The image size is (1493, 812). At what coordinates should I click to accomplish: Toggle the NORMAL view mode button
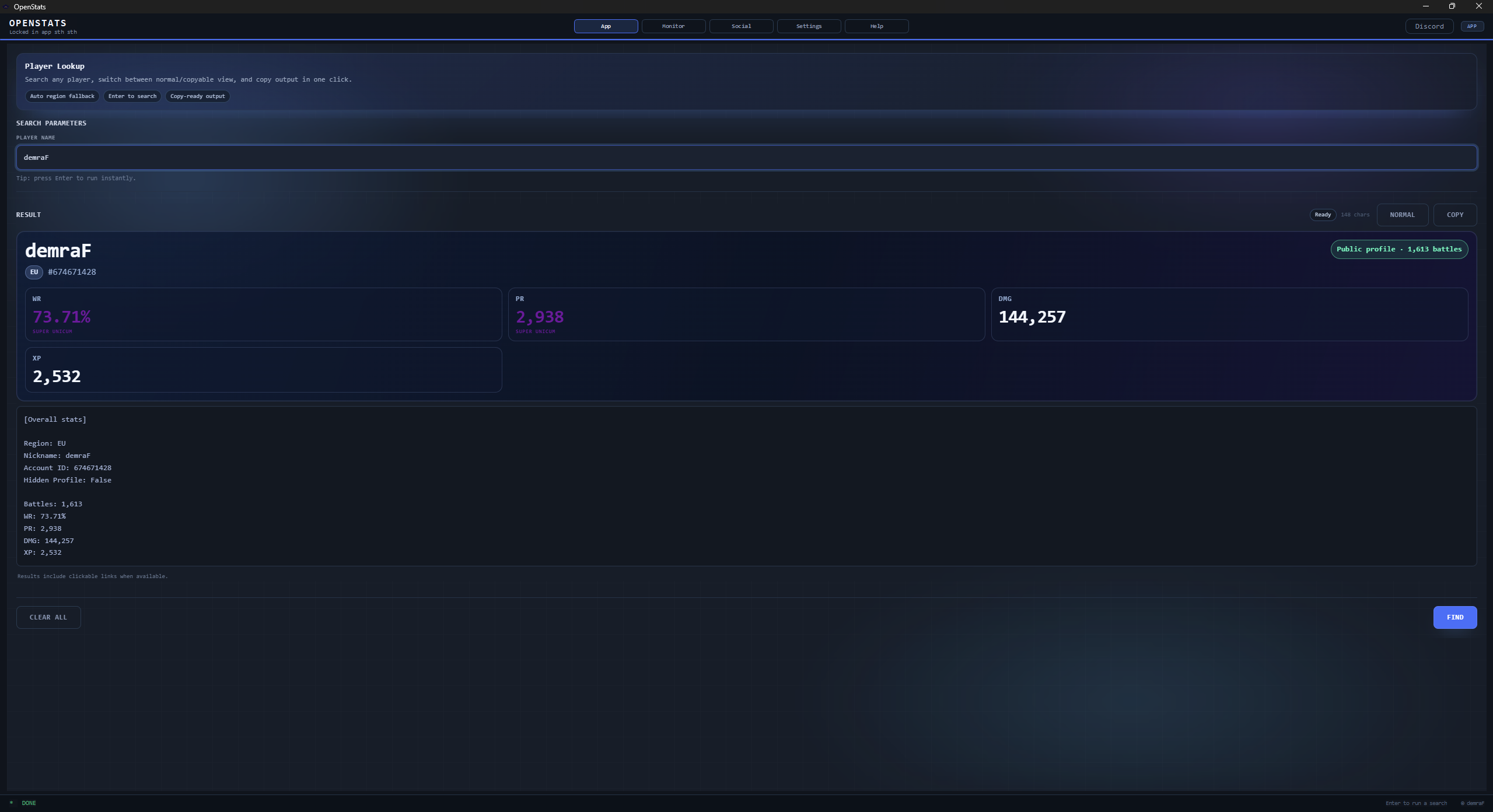[1402, 215]
